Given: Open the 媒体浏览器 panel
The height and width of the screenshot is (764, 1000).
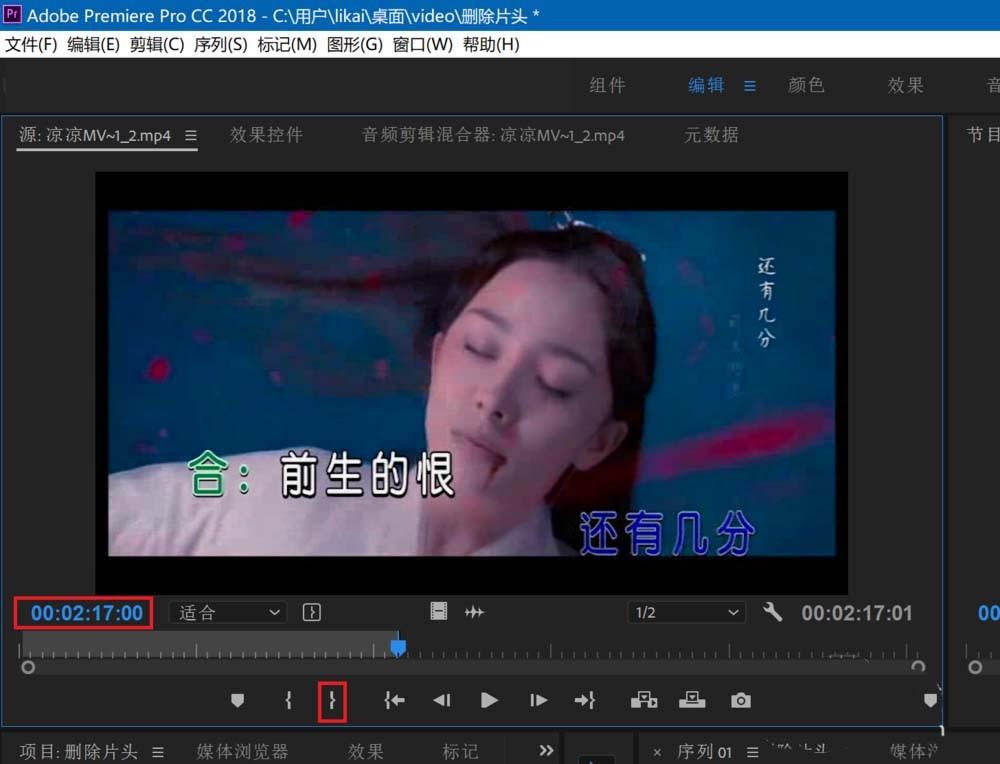Looking at the screenshot, I should (x=243, y=750).
